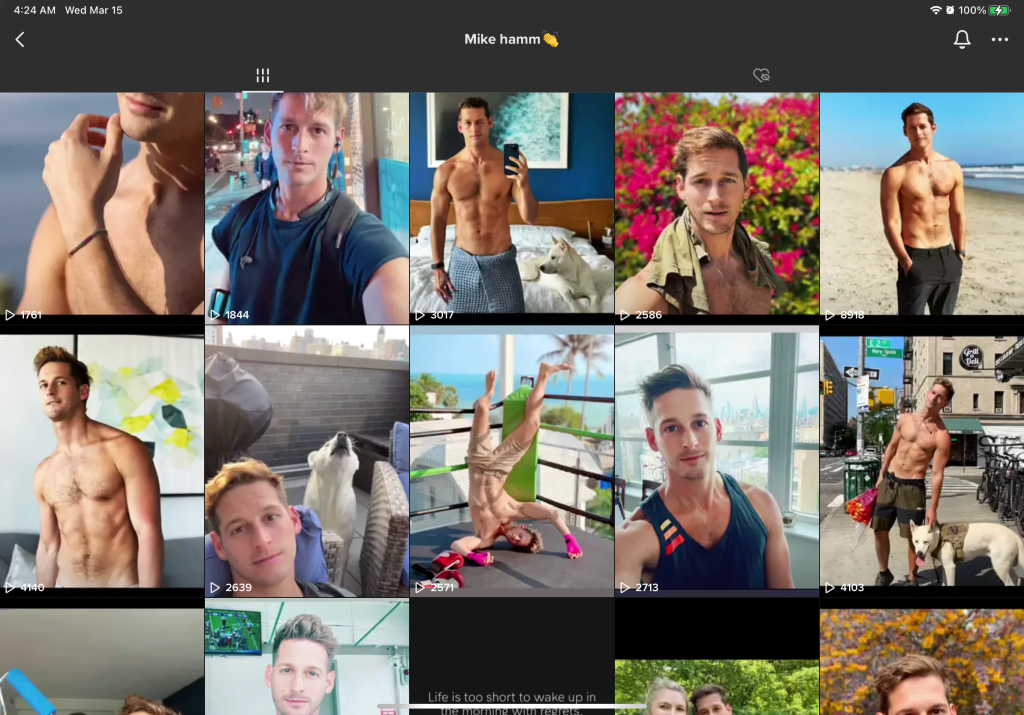Click the play icon beside 8918 views
The width and height of the screenshot is (1024, 715).
830,315
